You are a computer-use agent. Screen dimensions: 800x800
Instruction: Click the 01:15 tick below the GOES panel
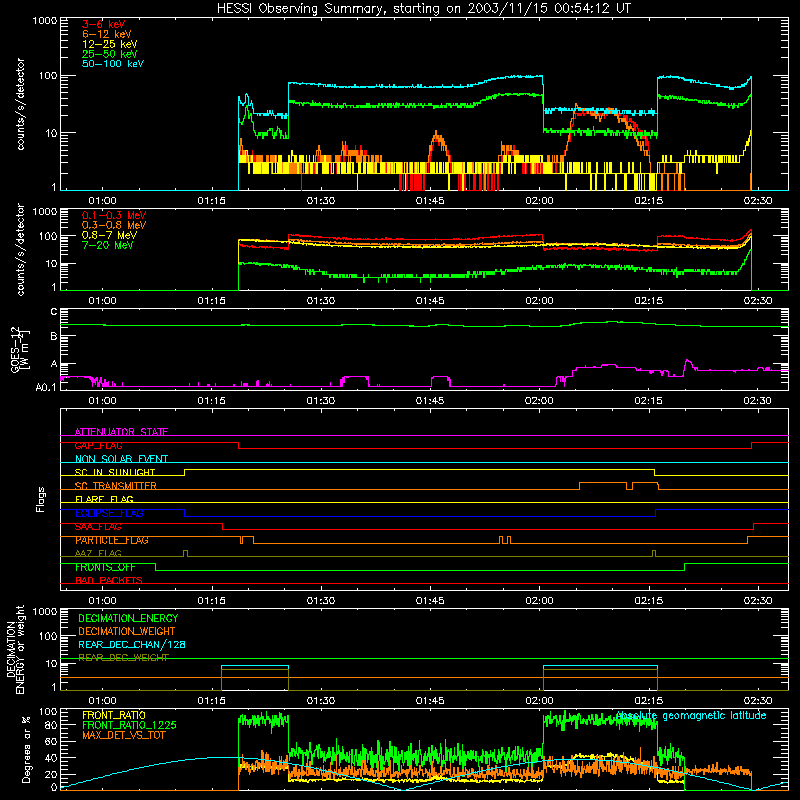tap(211, 401)
